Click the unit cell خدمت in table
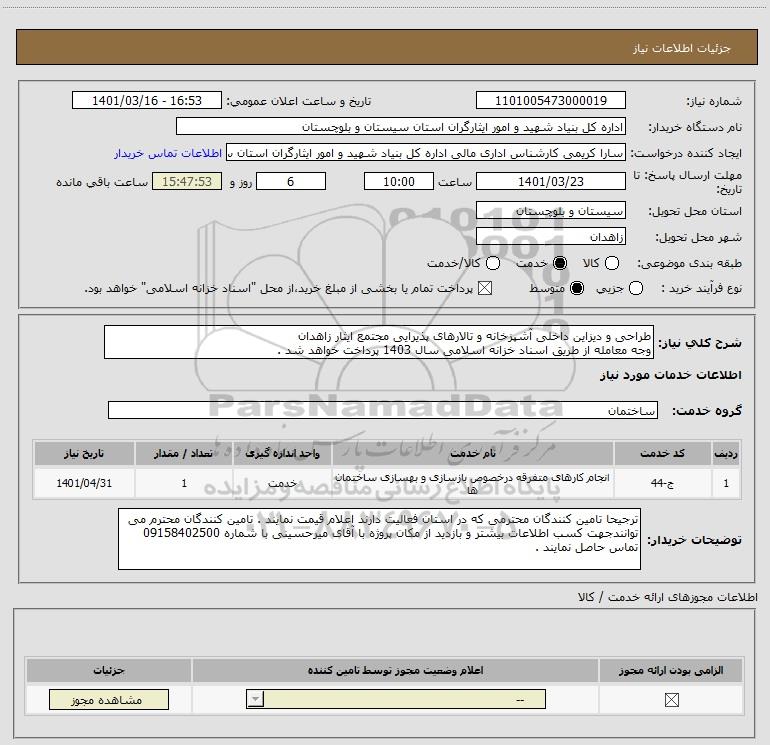The width and height of the screenshot is (770, 745). [x=282, y=483]
